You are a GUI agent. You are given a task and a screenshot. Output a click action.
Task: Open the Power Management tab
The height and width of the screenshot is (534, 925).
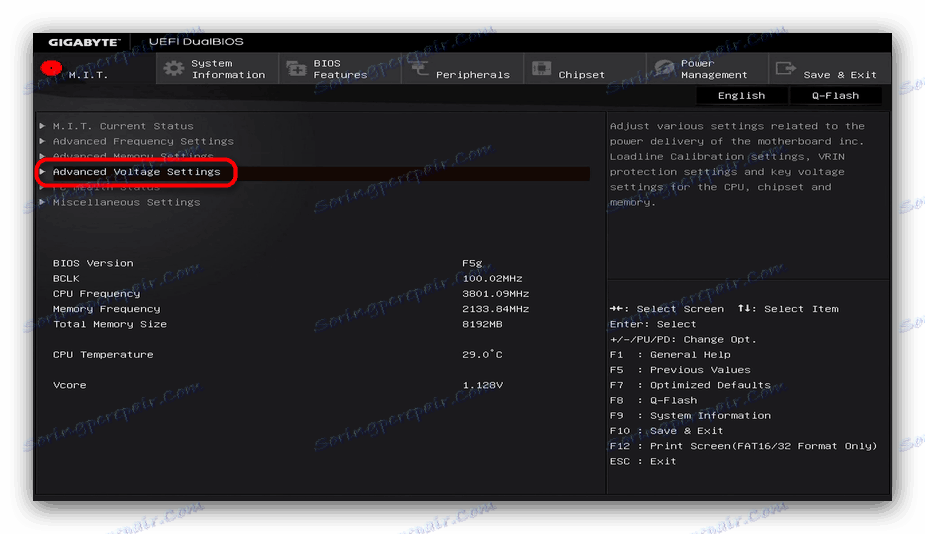[x=708, y=68]
